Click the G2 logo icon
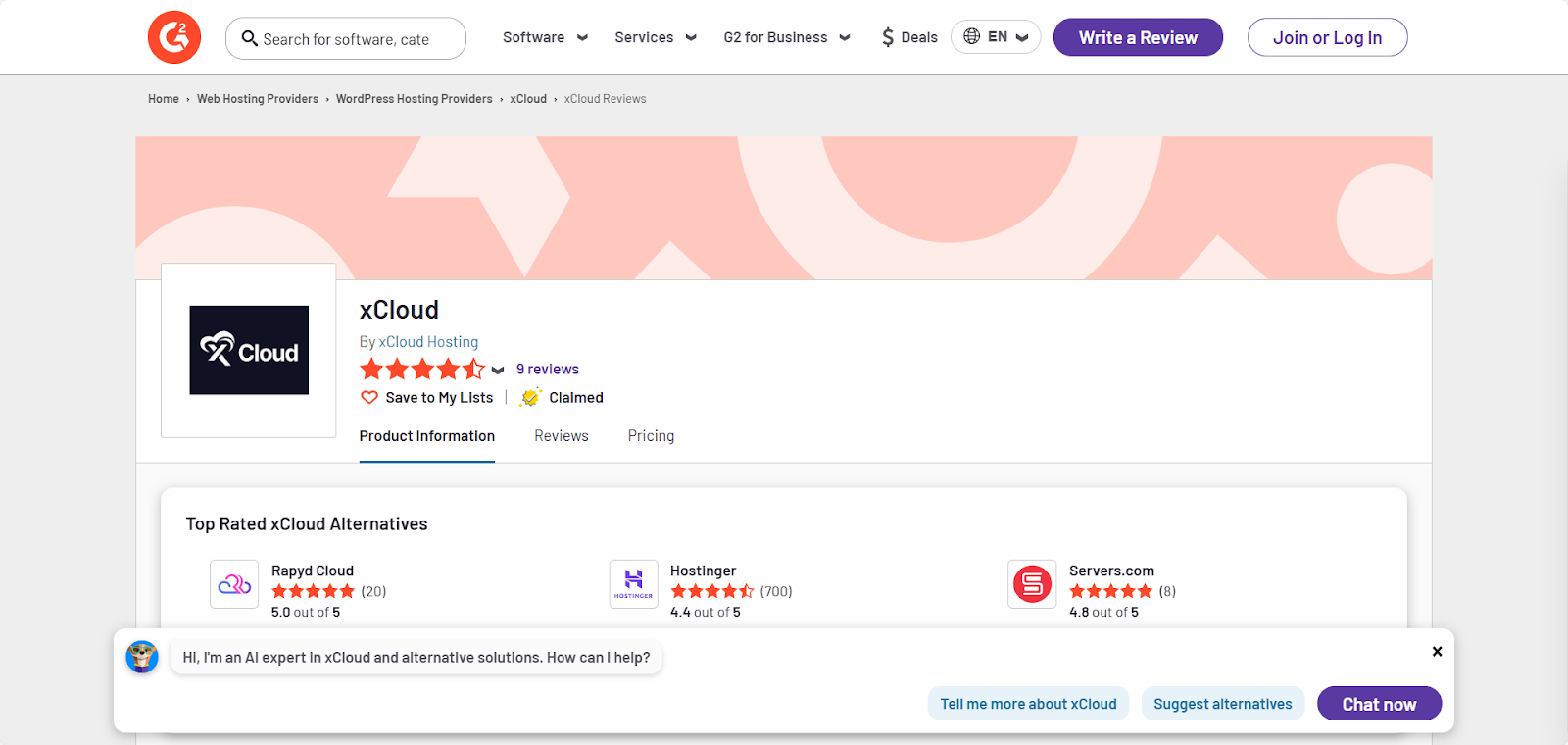1568x745 pixels. pos(174,38)
